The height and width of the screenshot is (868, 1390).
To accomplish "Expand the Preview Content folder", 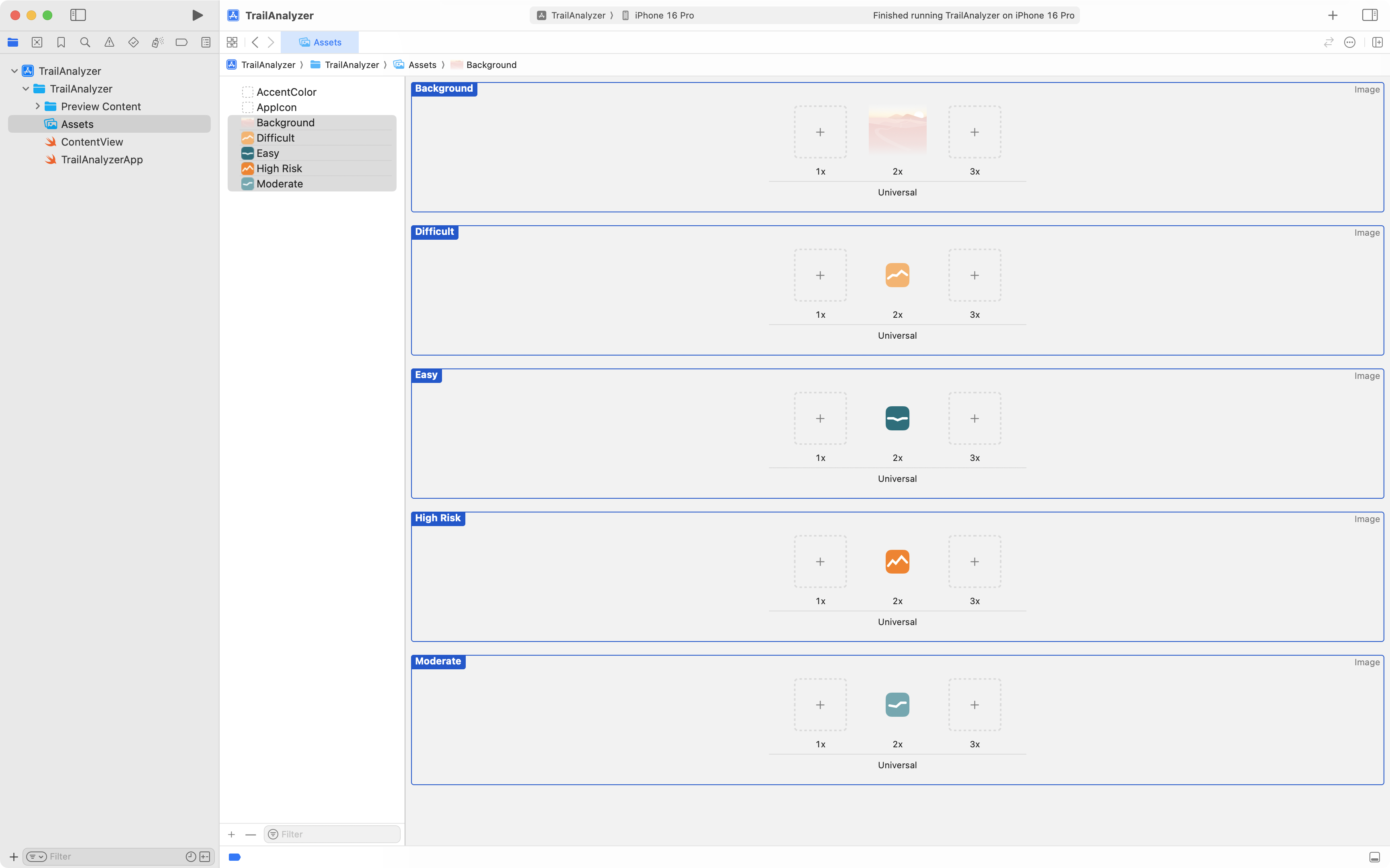I will pos(37,106).
